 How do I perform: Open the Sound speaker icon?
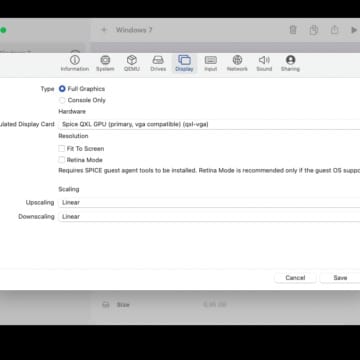click(264, 60)
